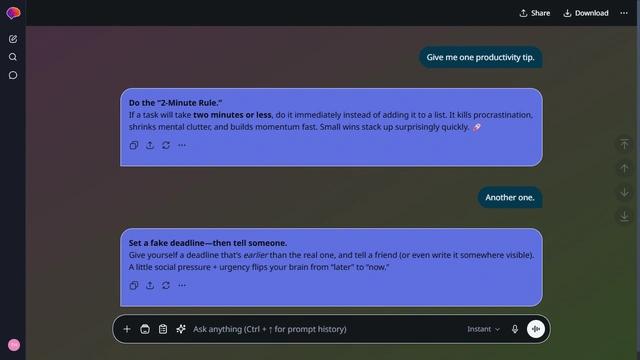
Task: Regenerate the fake deadline response
Action: coord(166,285)
